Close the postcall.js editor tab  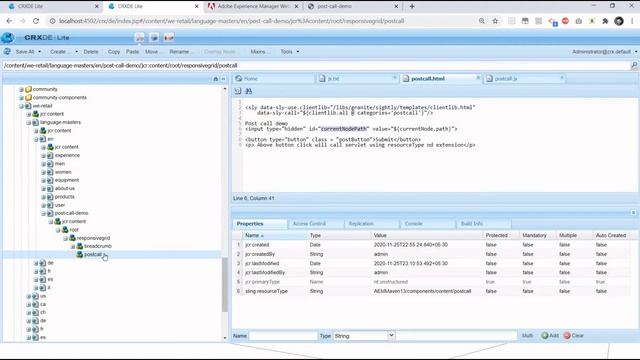(x=562, y=78)
